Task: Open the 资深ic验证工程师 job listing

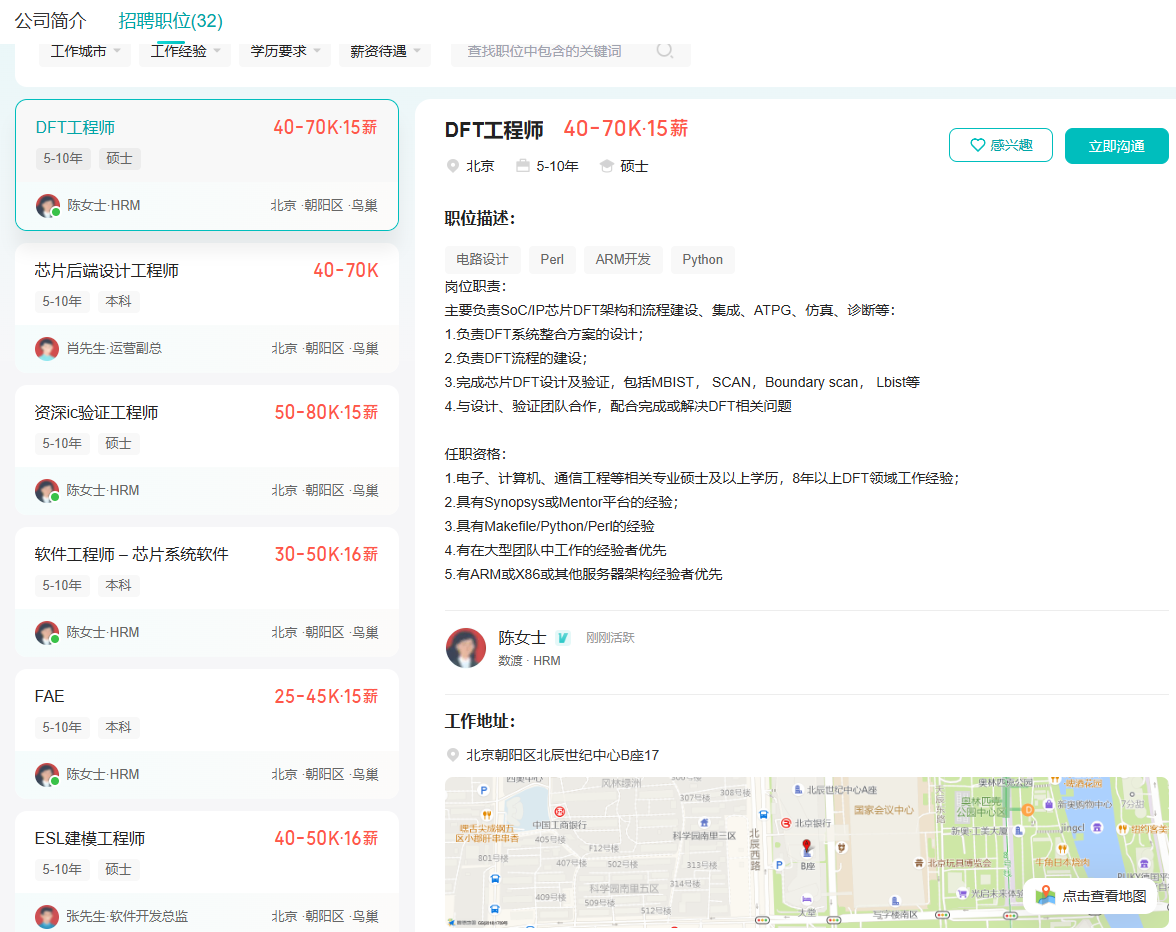Action: (x=206, y=450)
